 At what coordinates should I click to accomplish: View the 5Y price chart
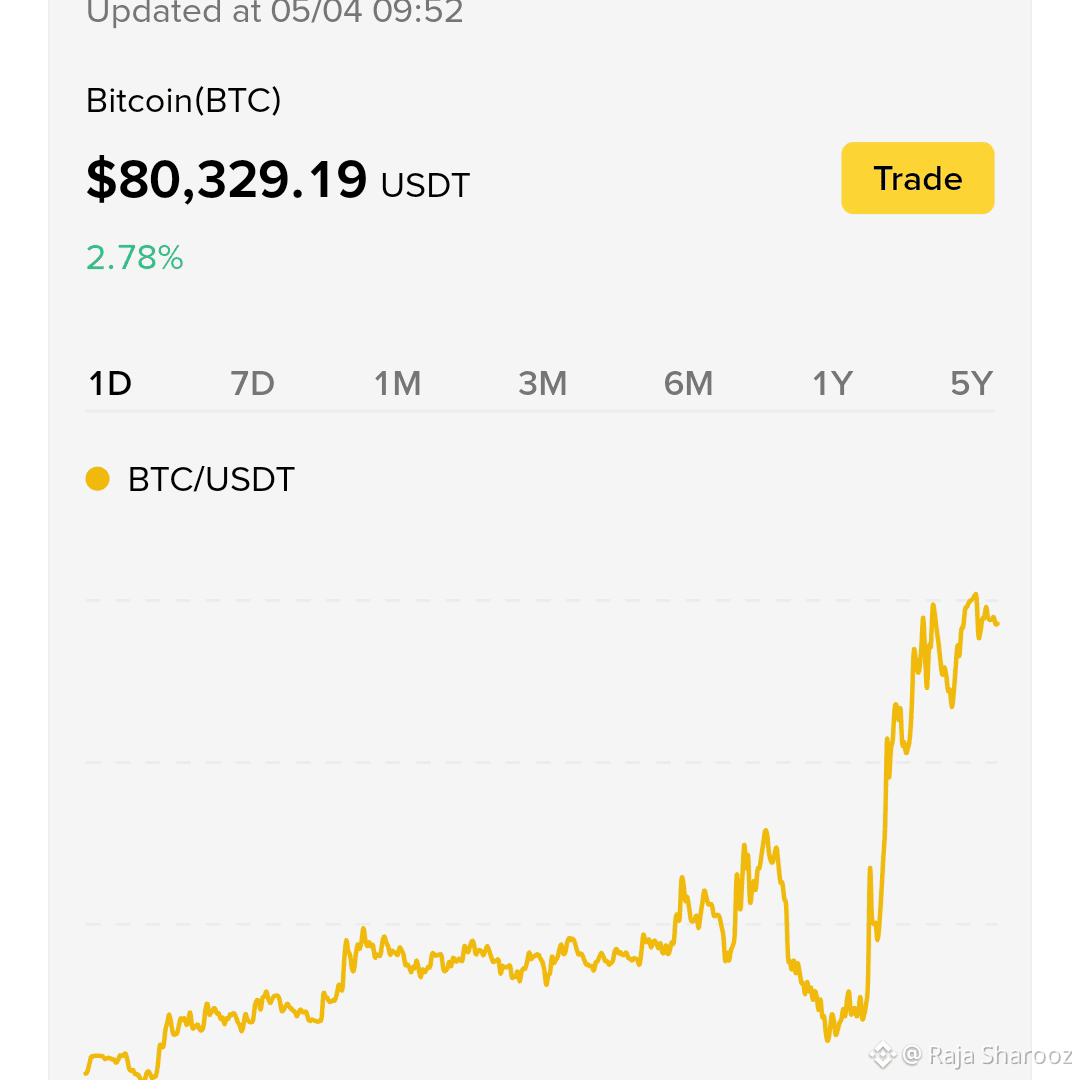pos(972,384)
